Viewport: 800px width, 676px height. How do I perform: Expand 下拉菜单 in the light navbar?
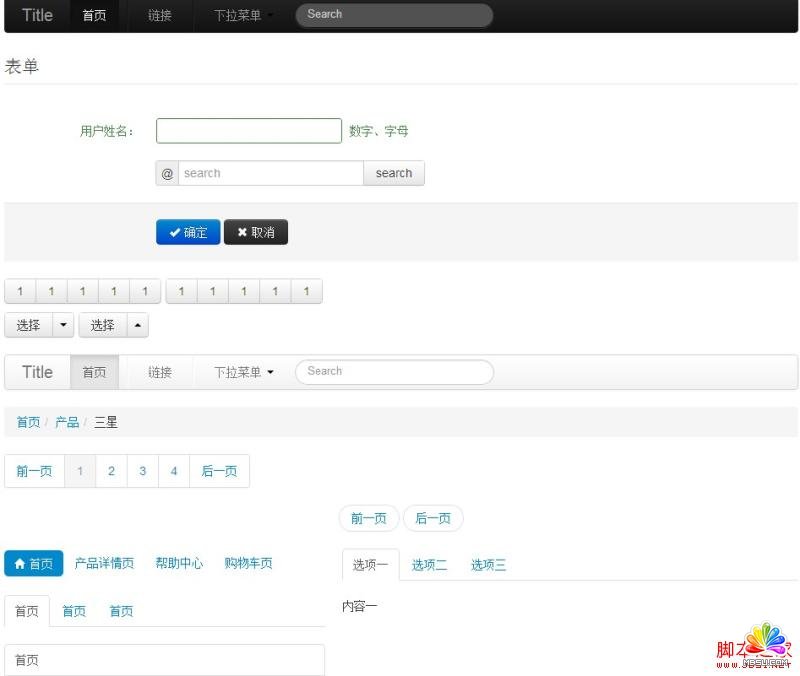pyautogui.click(x=243, y=373)
